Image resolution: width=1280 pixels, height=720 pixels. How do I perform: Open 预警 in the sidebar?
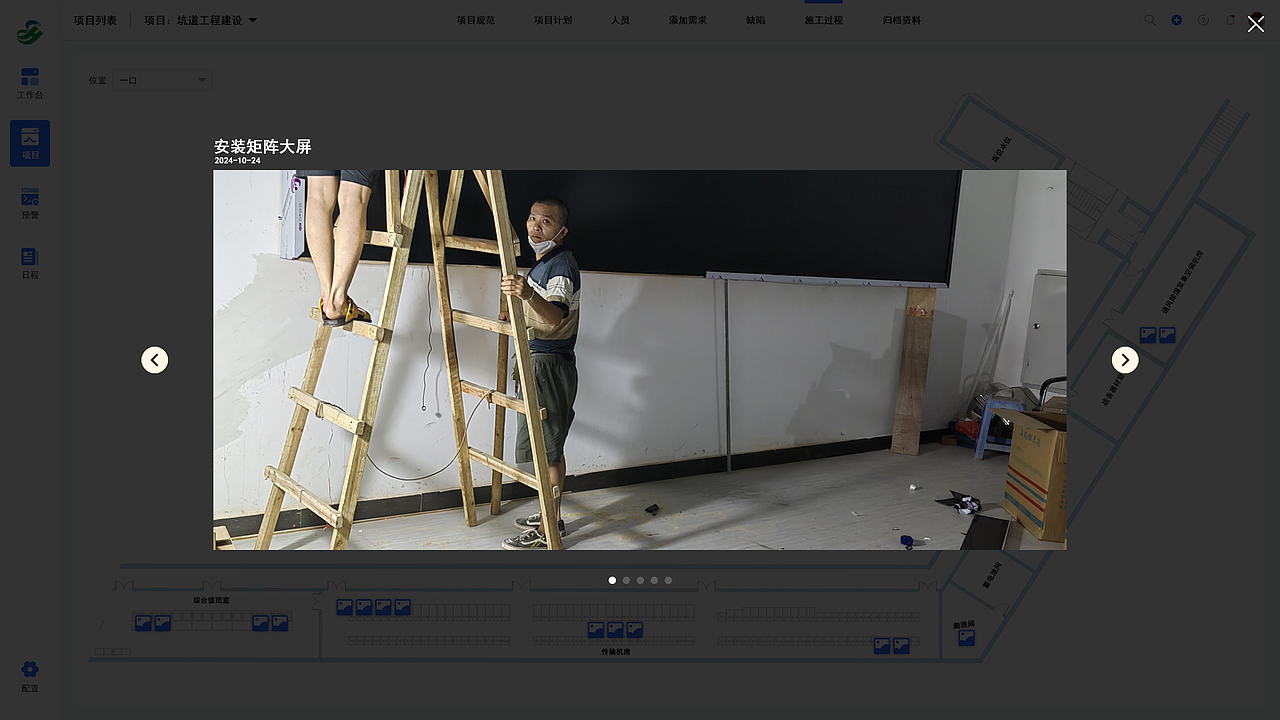coord(30,204)
